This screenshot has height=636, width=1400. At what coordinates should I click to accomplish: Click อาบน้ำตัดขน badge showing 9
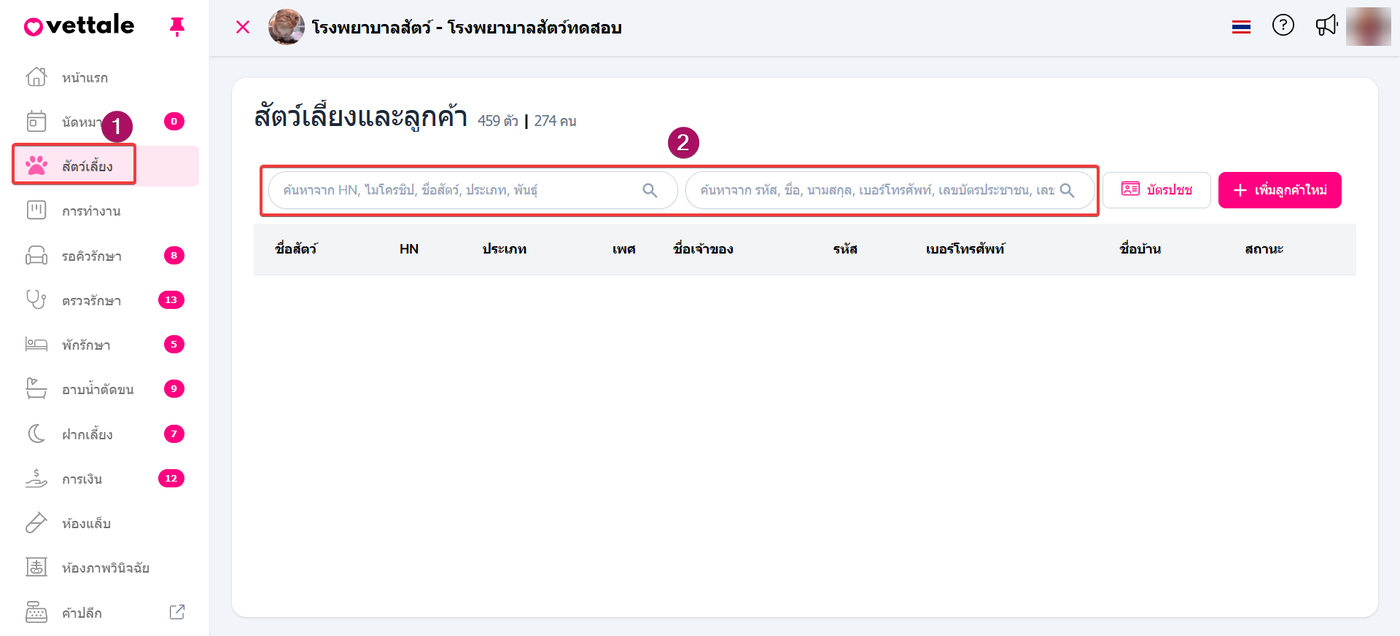click(x=174, y=389)
